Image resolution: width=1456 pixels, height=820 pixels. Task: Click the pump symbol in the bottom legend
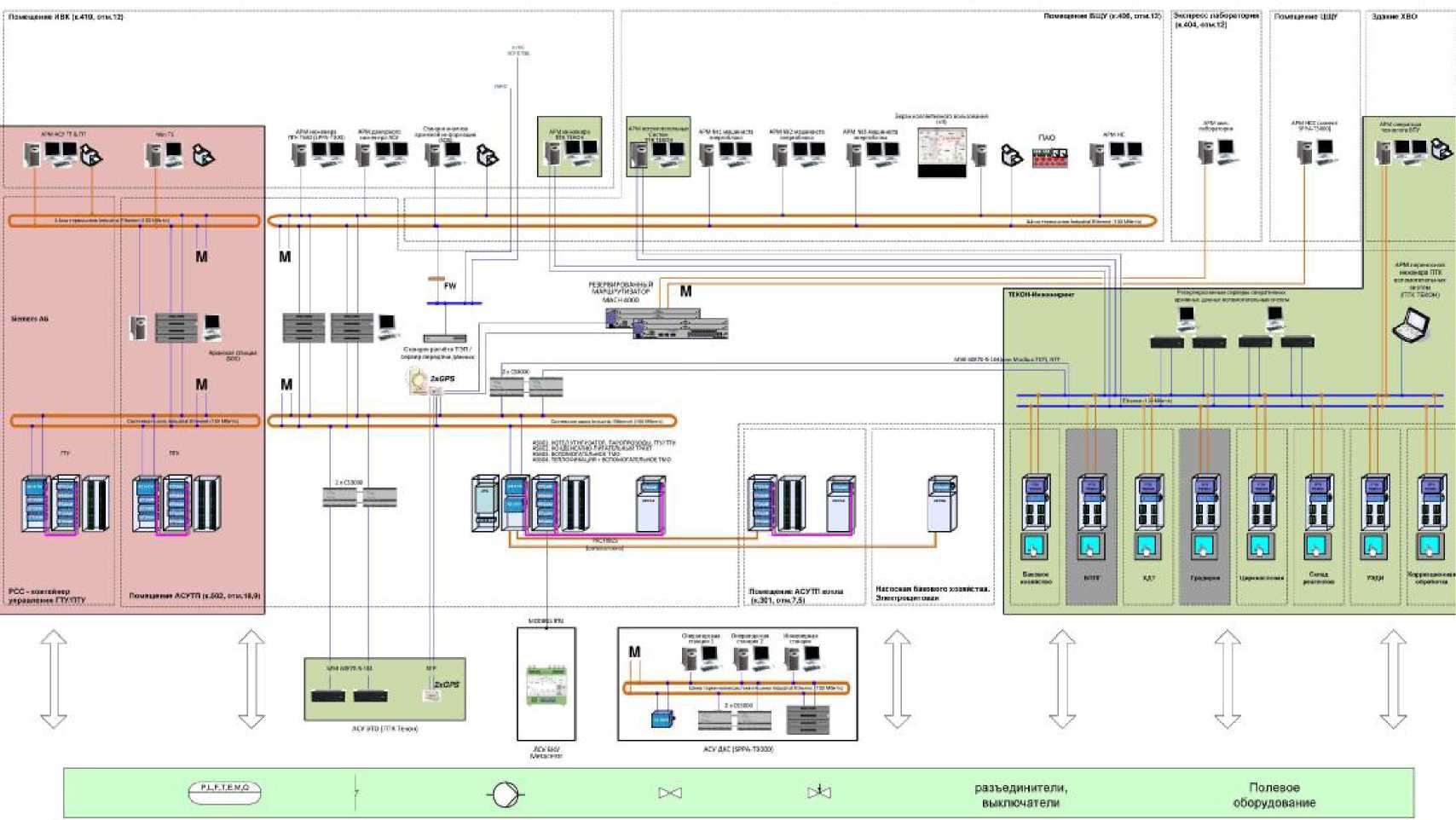505,794
